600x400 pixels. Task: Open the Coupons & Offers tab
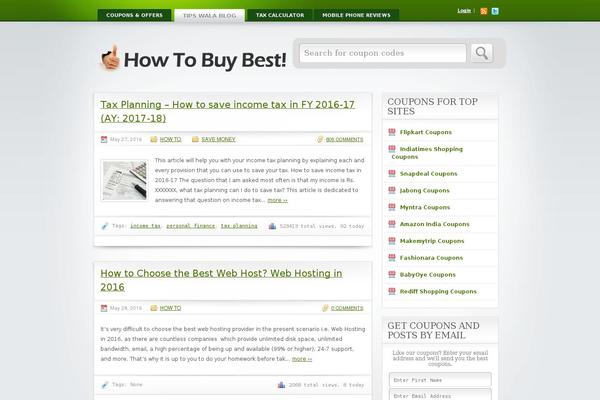[x=134, y=15]
